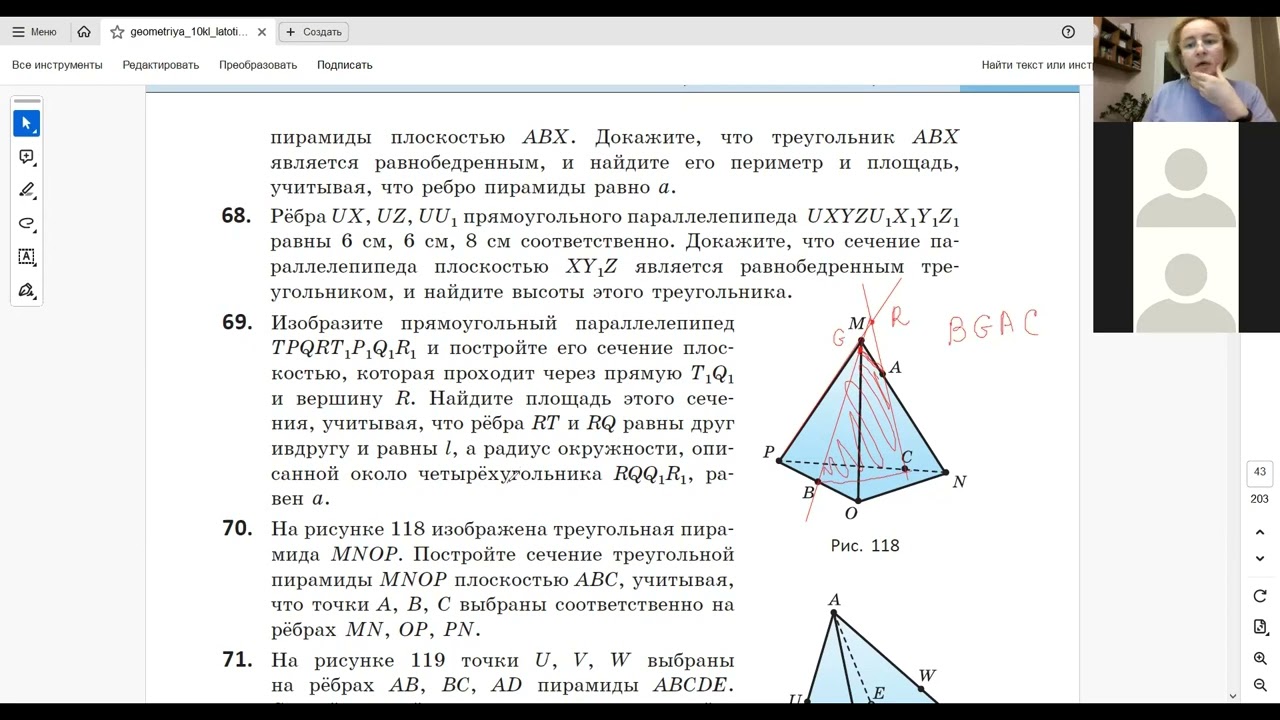This screenshot has height=720, width=1280.
Task: Click the Найти текст search field
Action: tap(1036, 65)
